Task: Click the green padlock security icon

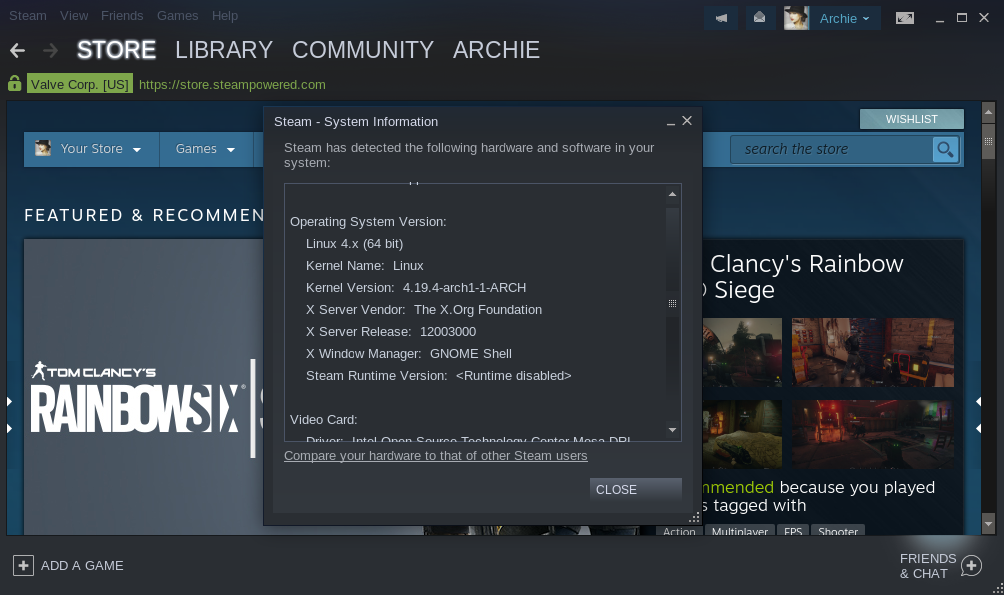Action: coord(15,83)
